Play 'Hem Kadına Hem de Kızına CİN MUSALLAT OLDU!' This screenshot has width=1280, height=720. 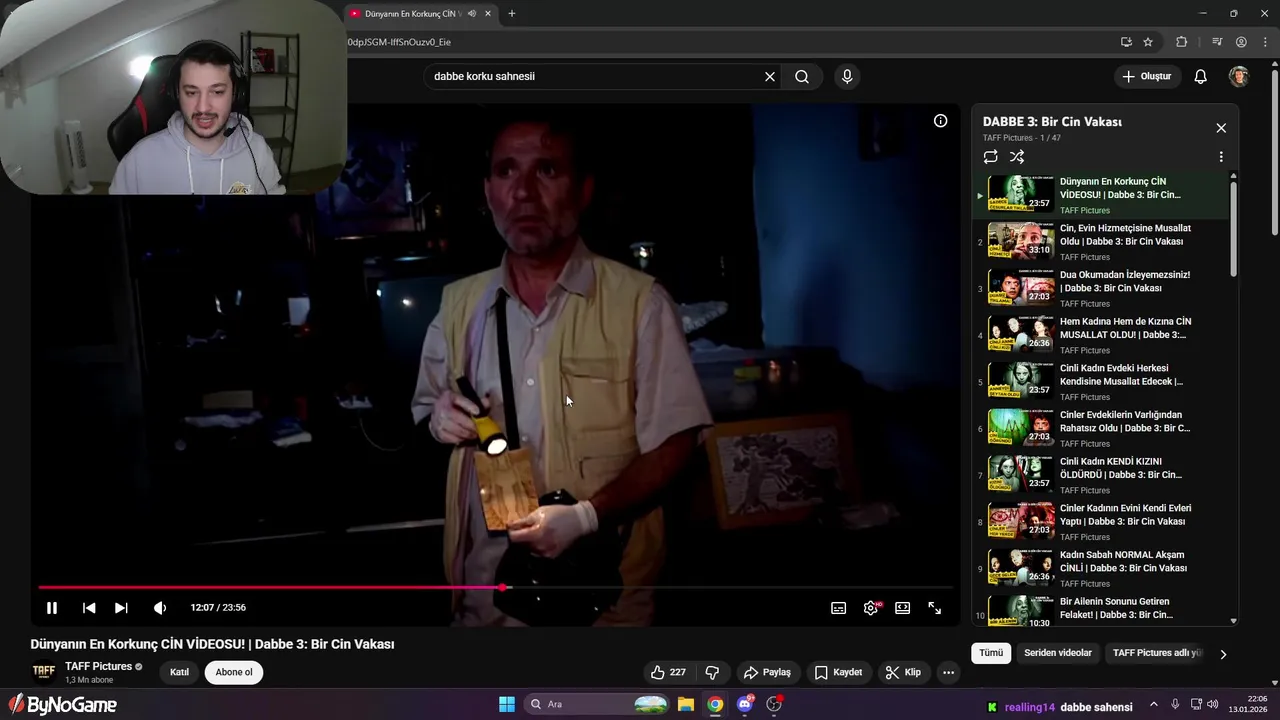tap(1101, 335)
